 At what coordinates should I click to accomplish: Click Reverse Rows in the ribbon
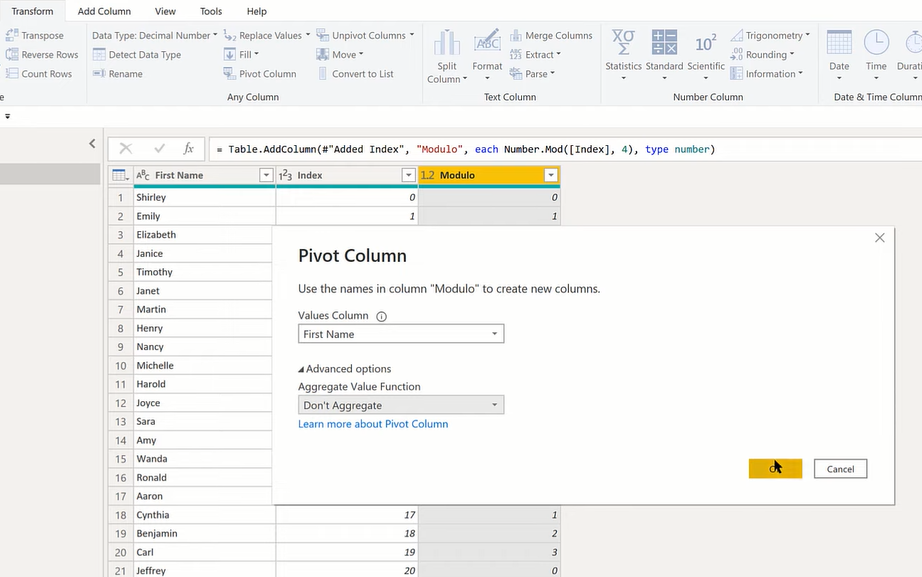tap(42, 55)
